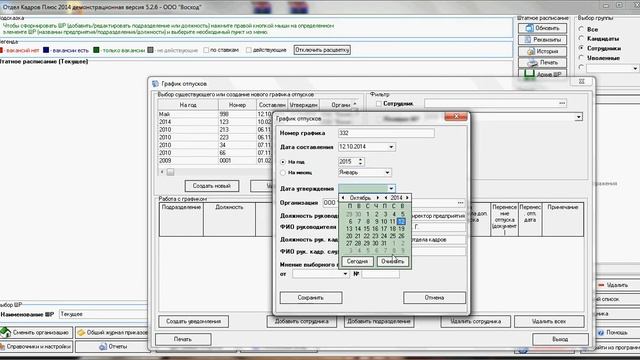The width and height of the screenshot is (640, 360).
Task: Click Сегодня in the calendar popup
Action: coord(357,261)
